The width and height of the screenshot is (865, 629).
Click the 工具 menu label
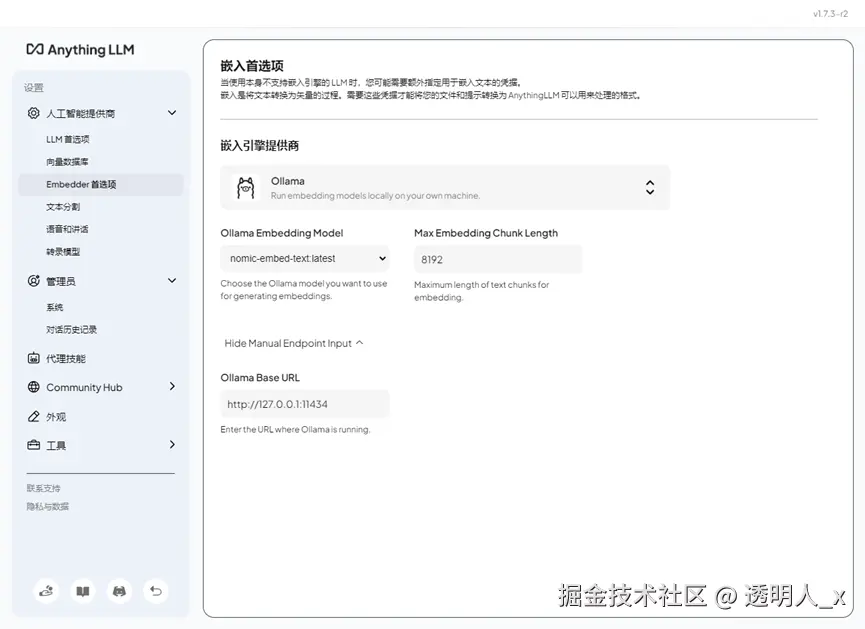(56, 445)
